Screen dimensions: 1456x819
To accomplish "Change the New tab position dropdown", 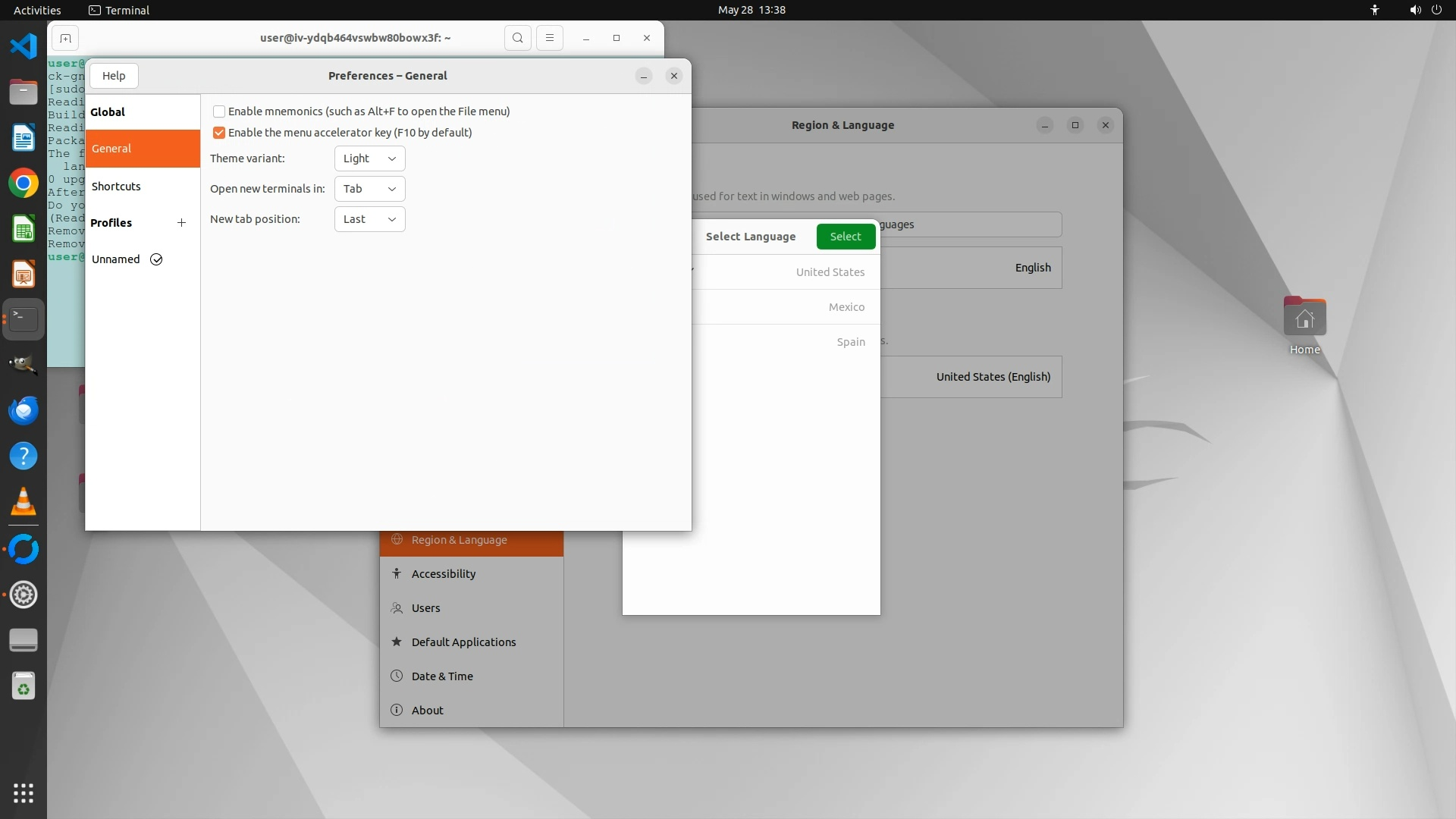I will click(x=369, y=219).
